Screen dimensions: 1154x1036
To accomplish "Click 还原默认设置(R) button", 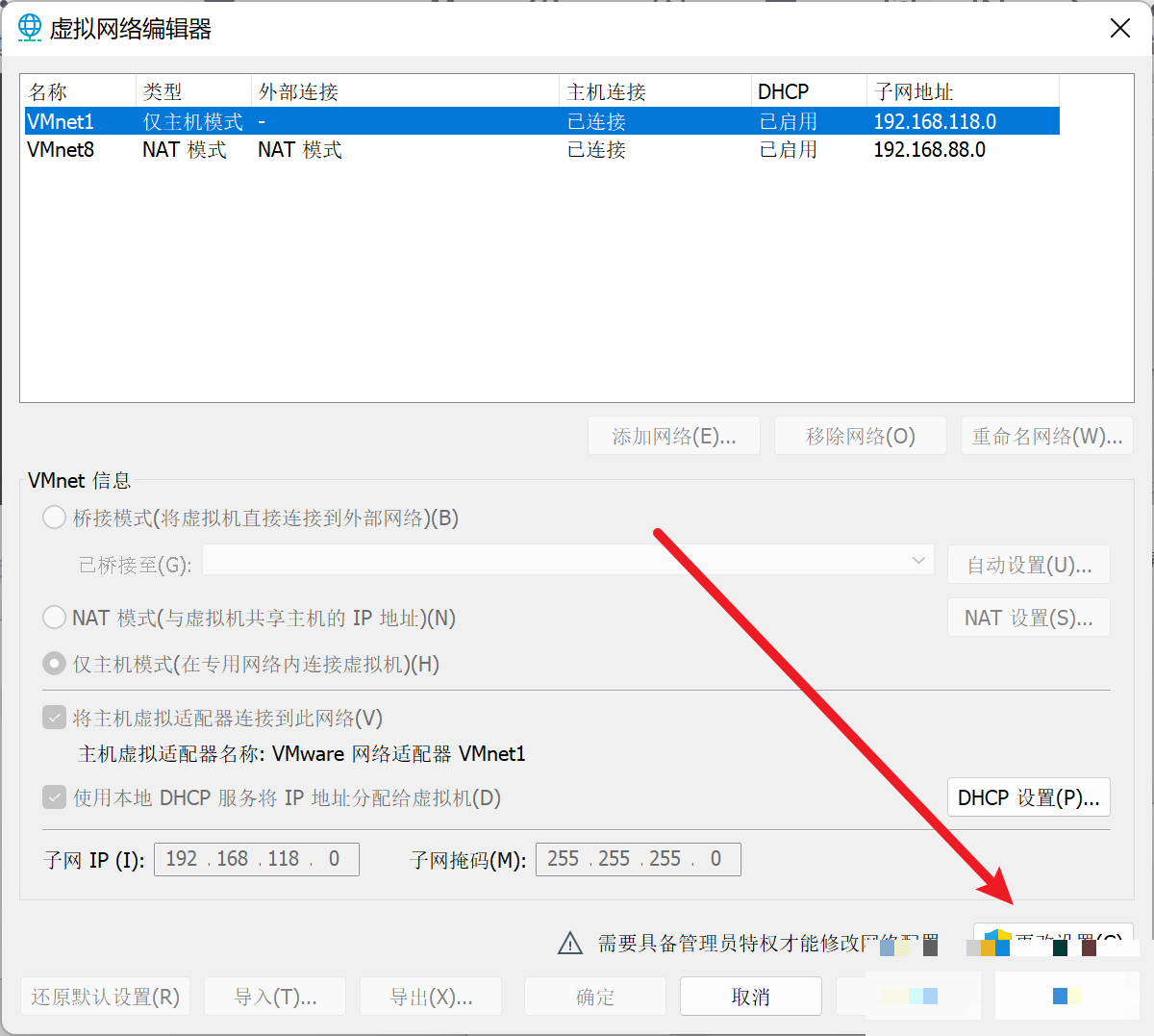I will [x=106, y=997].
